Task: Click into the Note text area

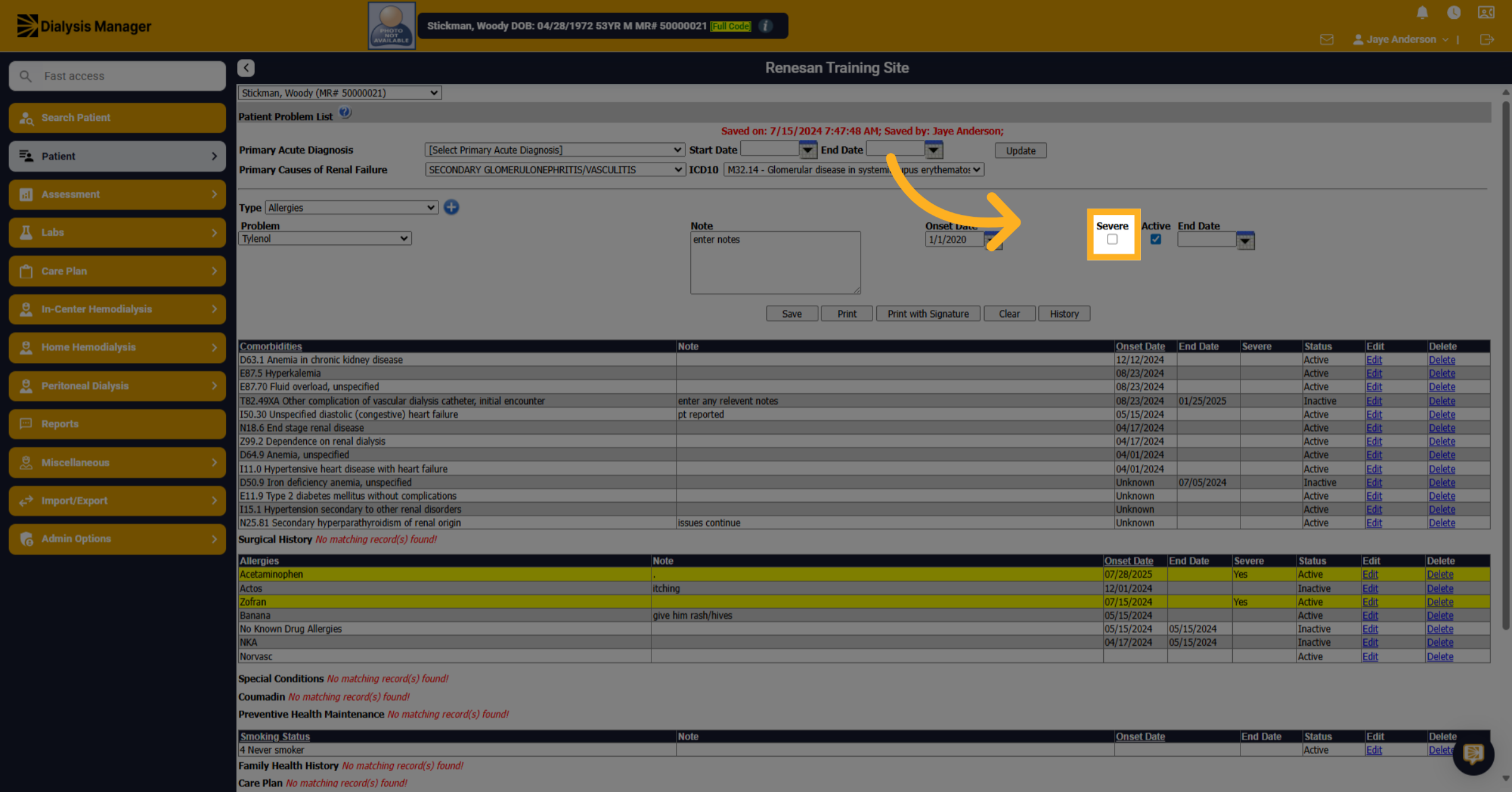Action: [x=775, y=263]
